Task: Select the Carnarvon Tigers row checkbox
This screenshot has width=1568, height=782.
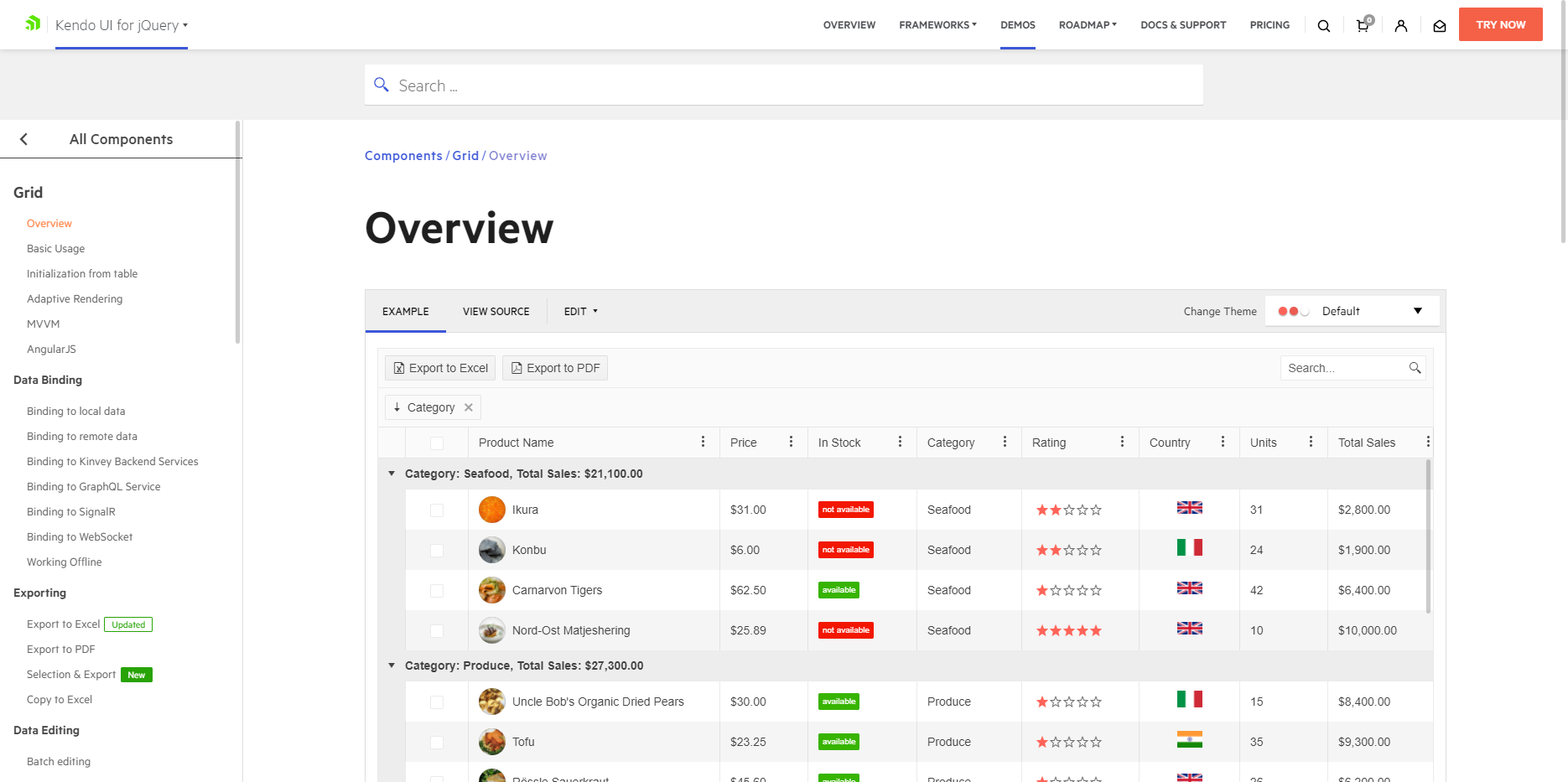Action: point(437,591)
